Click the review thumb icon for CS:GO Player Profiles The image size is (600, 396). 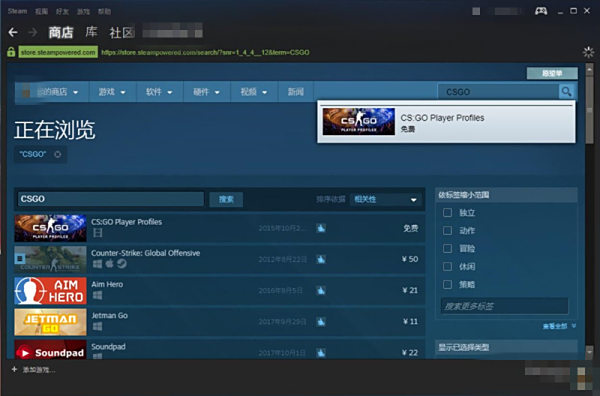(321, 228)
